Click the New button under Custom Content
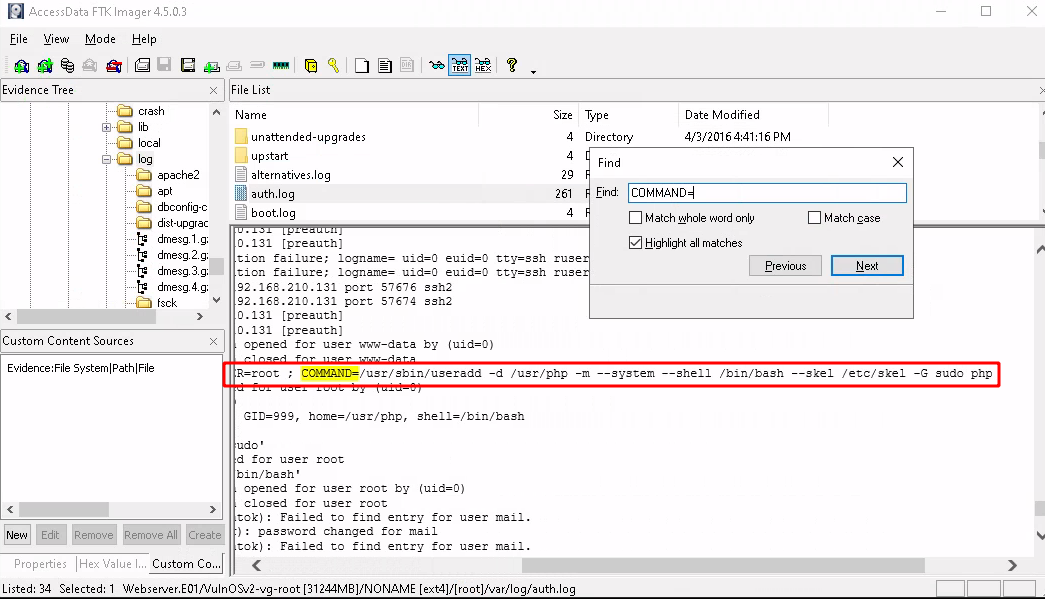The height and width of the screenshot is (599, 1045). tap(17, 535)
